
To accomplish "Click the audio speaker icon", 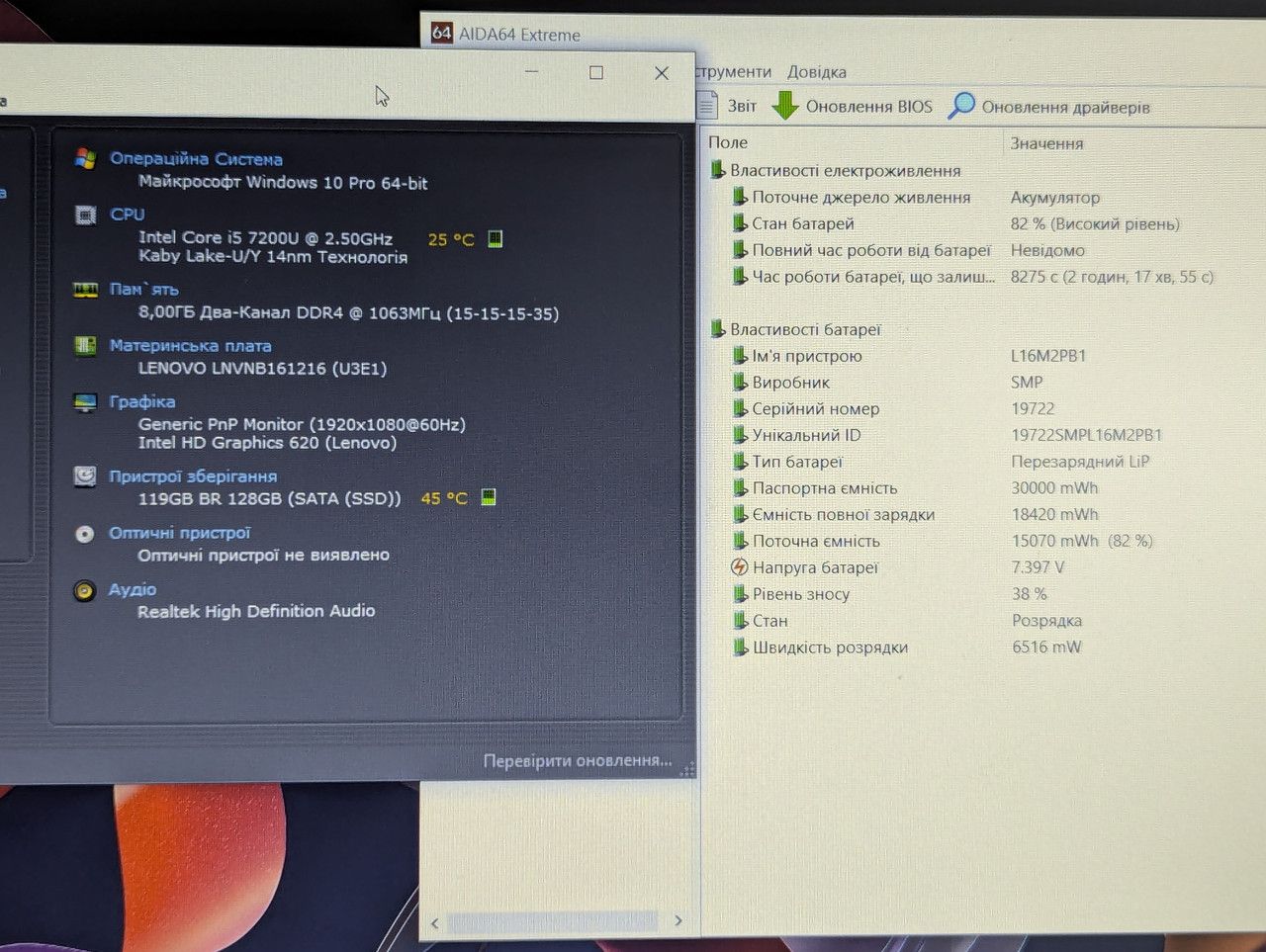I will [x=85, y=590].
